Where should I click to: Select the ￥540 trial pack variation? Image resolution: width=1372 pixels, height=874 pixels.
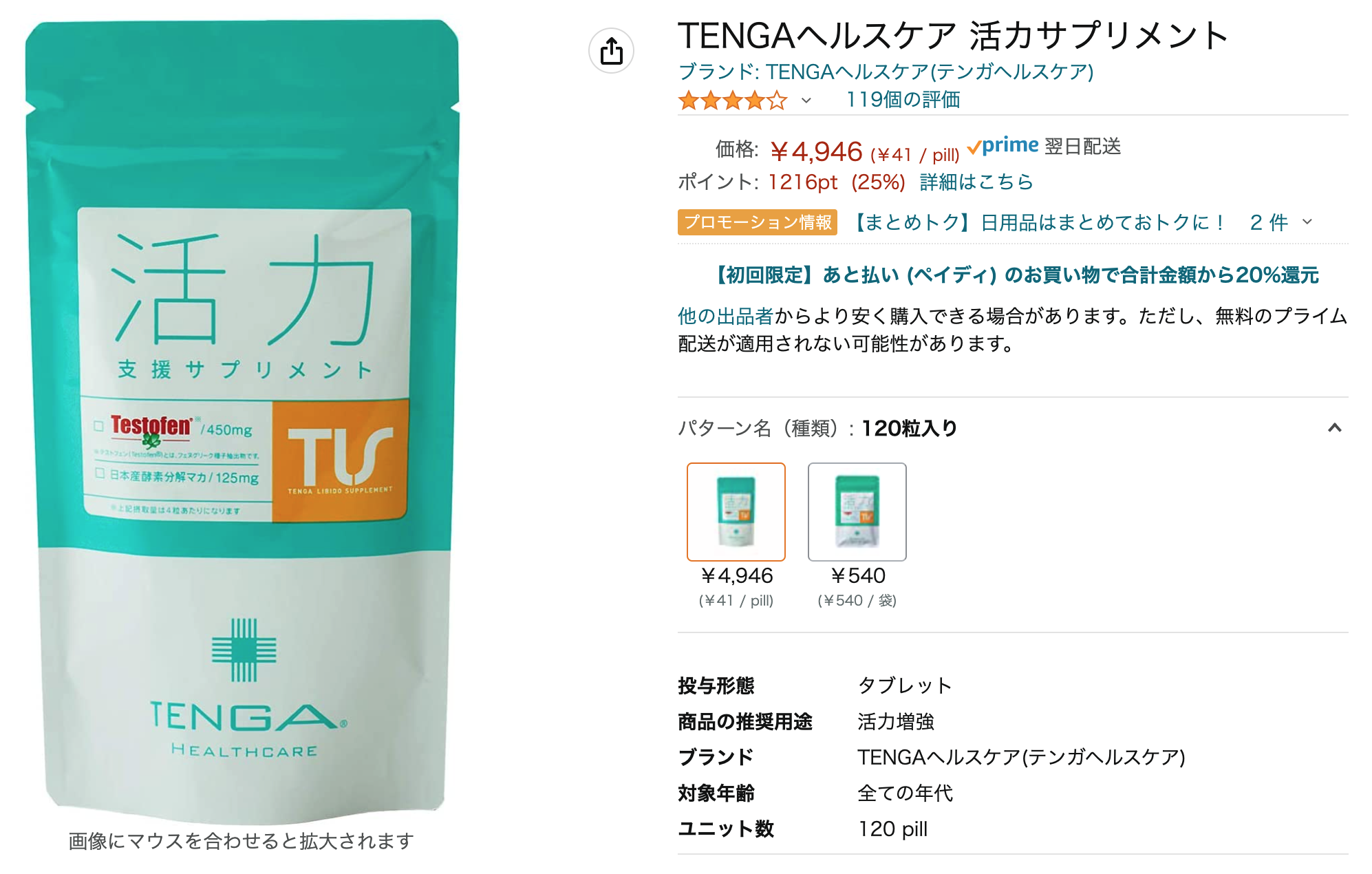pyautogui.click(x=857, y=512)
